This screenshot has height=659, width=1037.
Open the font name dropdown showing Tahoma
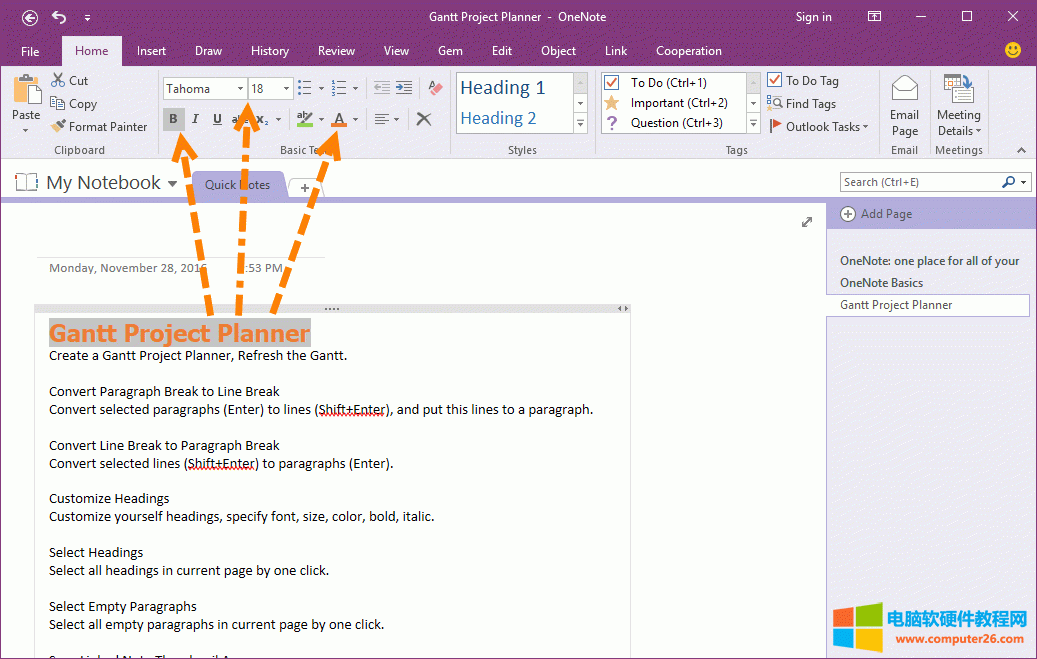[241, 89]
